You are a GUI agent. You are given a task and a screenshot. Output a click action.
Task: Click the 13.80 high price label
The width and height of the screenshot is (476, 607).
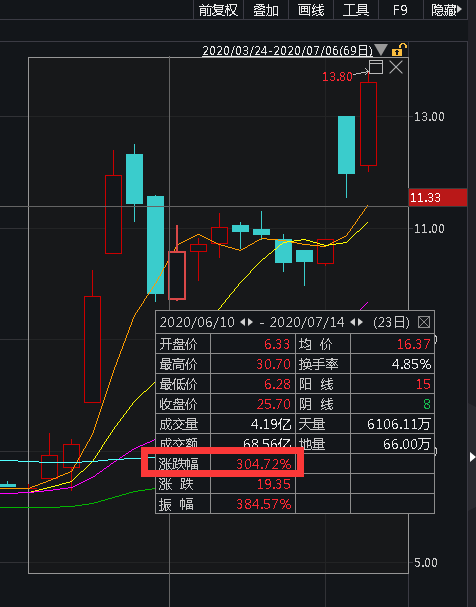tap(337, 76)
